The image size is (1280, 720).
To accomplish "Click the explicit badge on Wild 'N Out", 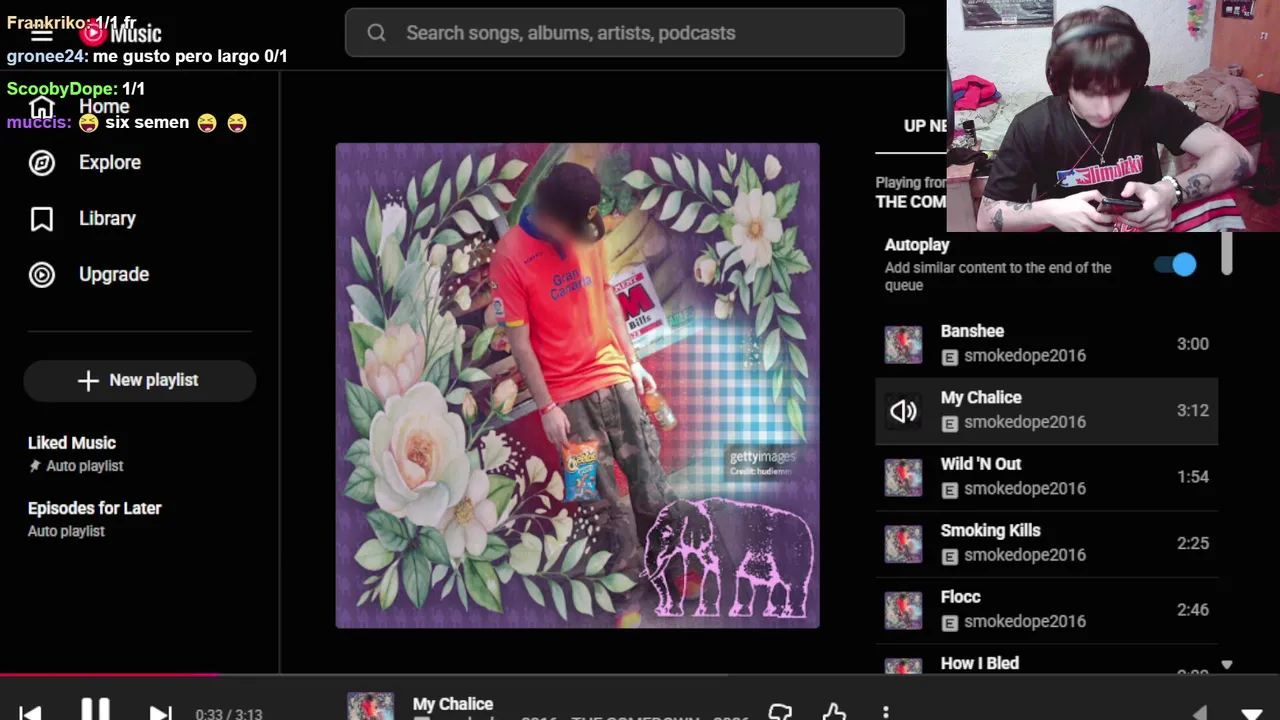I will point(949,490).
